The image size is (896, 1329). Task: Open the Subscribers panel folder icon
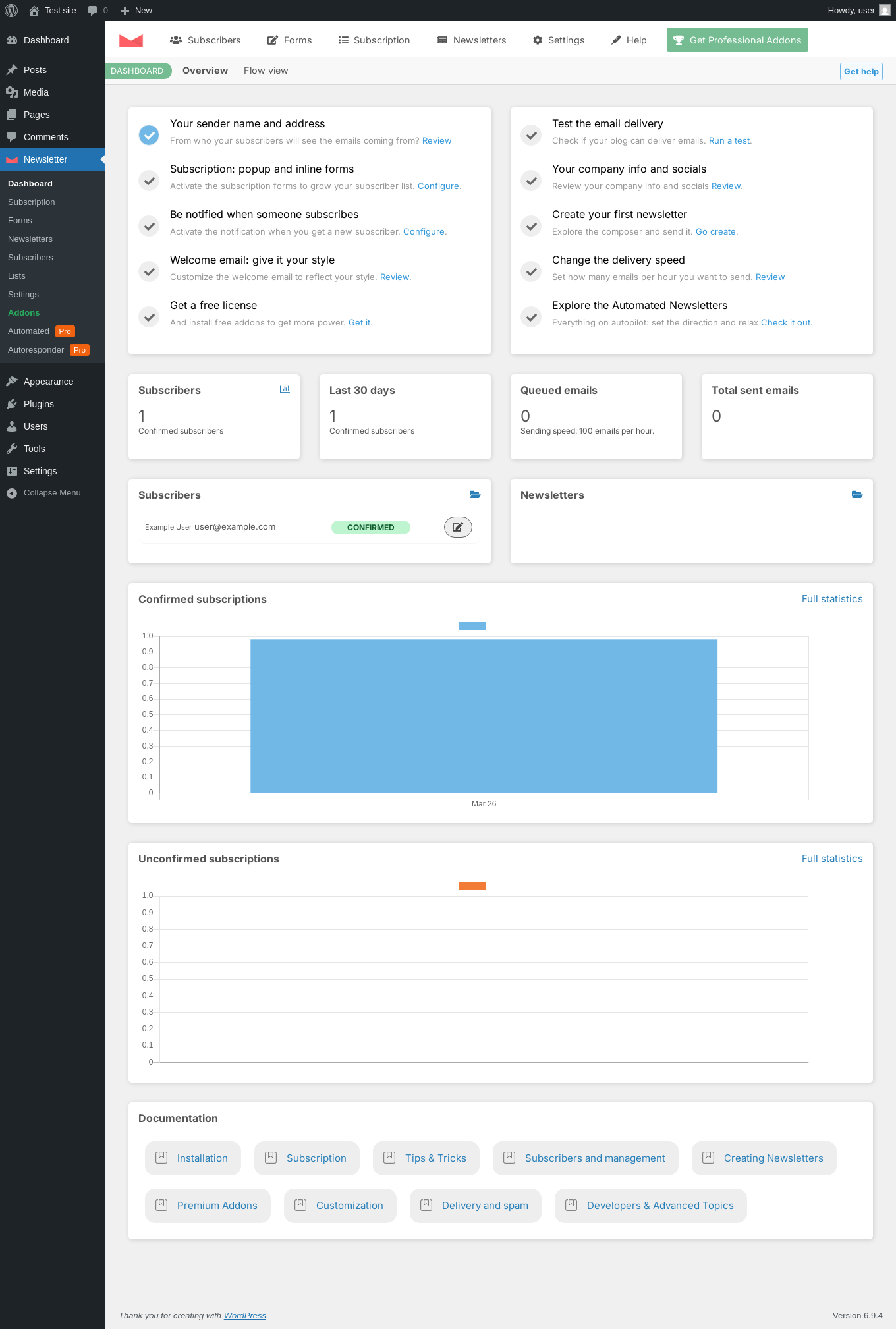[475, 494]
